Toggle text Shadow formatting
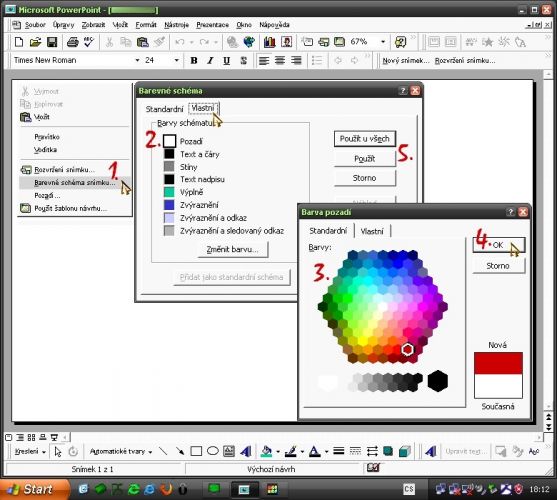Viewport: 557px width, 500px height. (243, 60)
